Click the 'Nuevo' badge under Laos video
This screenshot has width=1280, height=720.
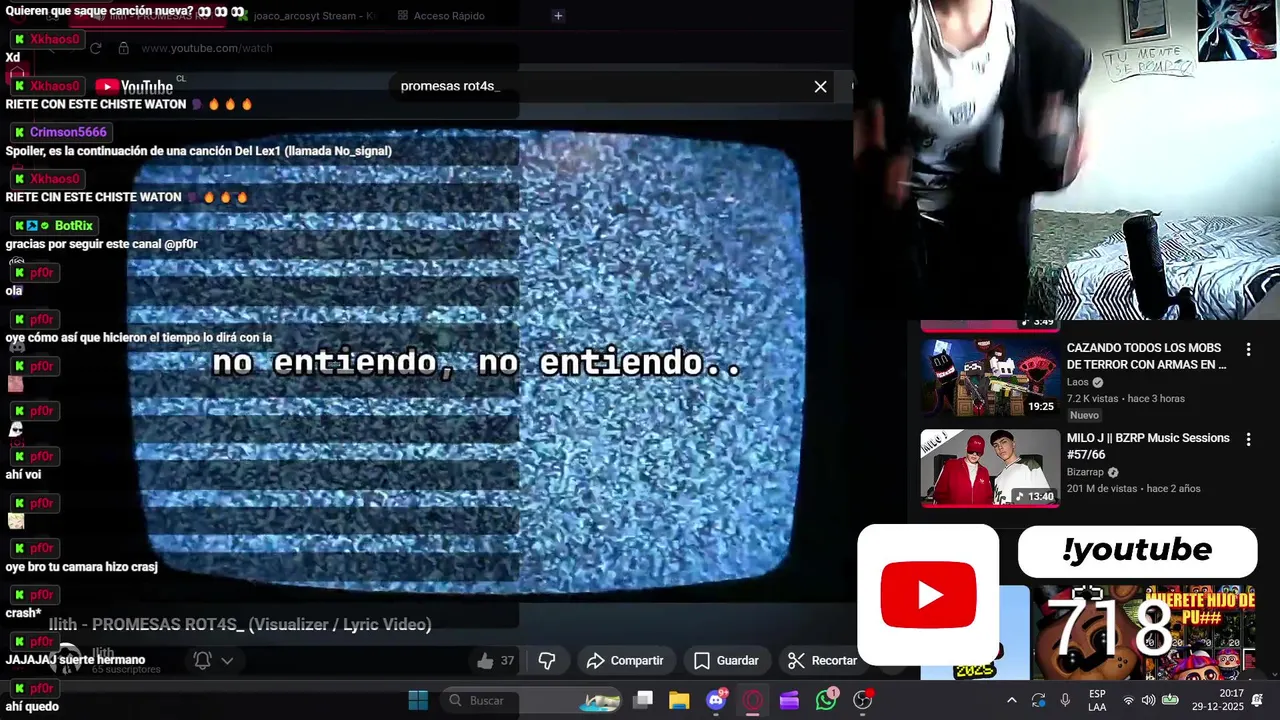tap(1084, 415)
